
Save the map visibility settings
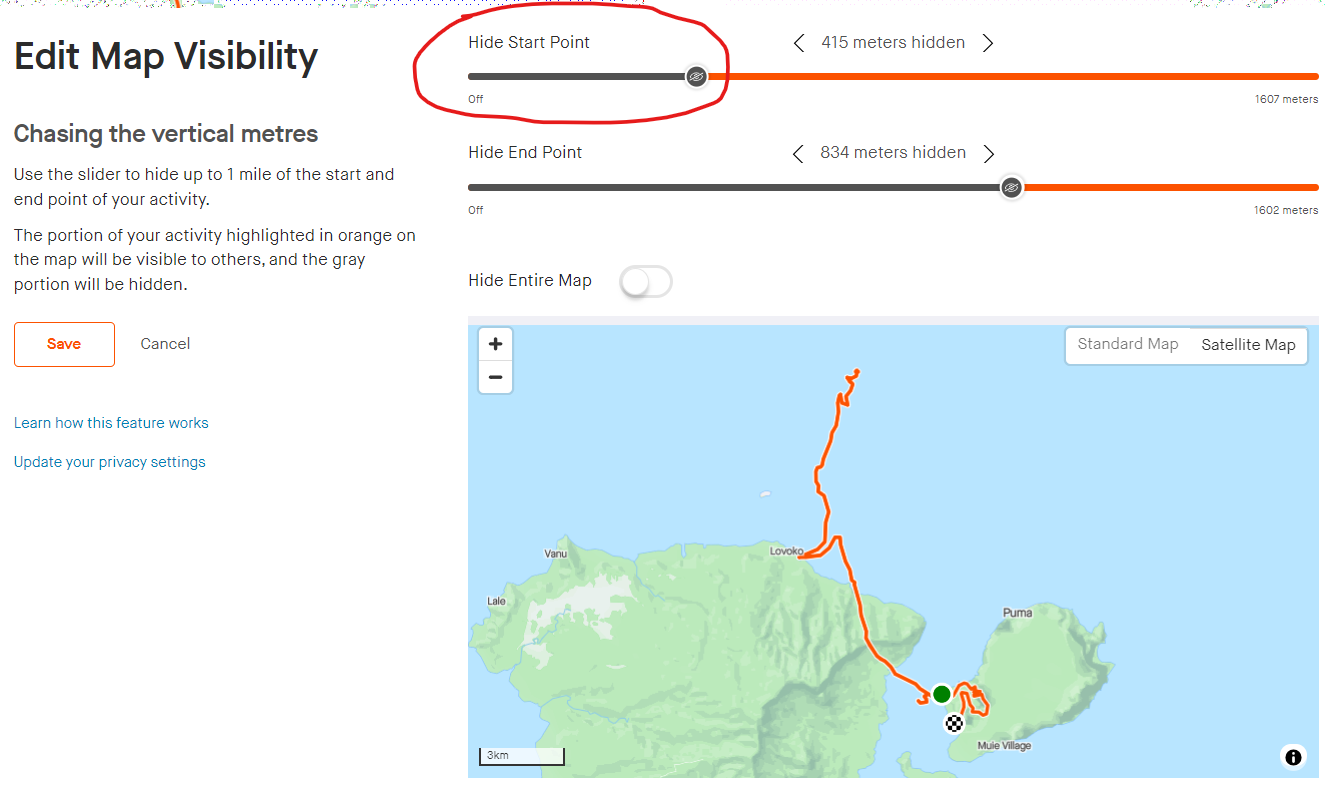64,344
